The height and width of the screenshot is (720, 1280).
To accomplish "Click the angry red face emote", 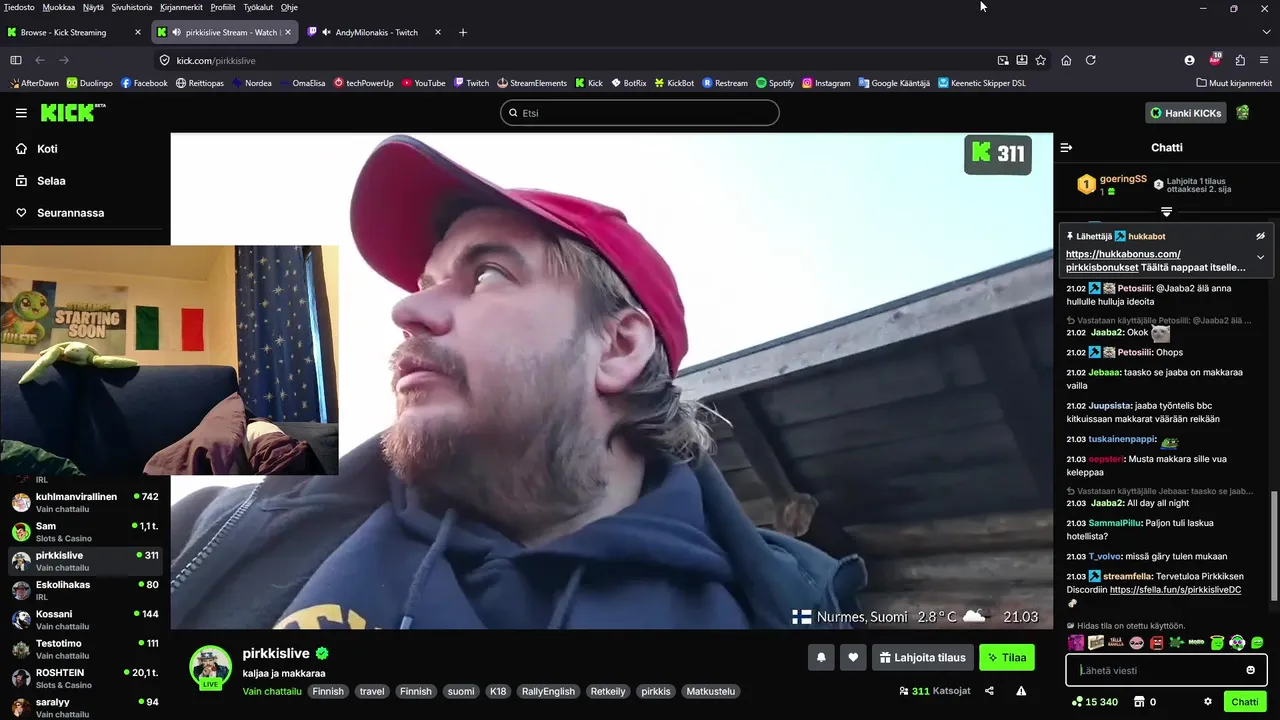I will [1157, 643].
